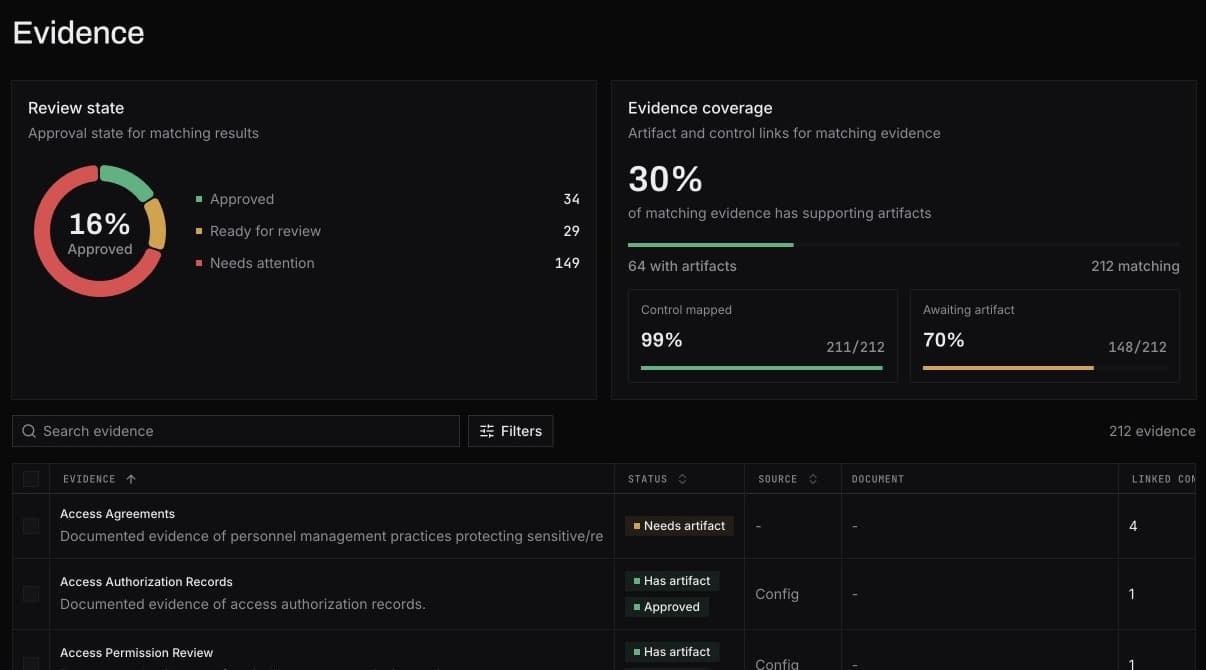Click the Access Agreements description text
The image size is (1206, 670).
[x=331, y=536]
